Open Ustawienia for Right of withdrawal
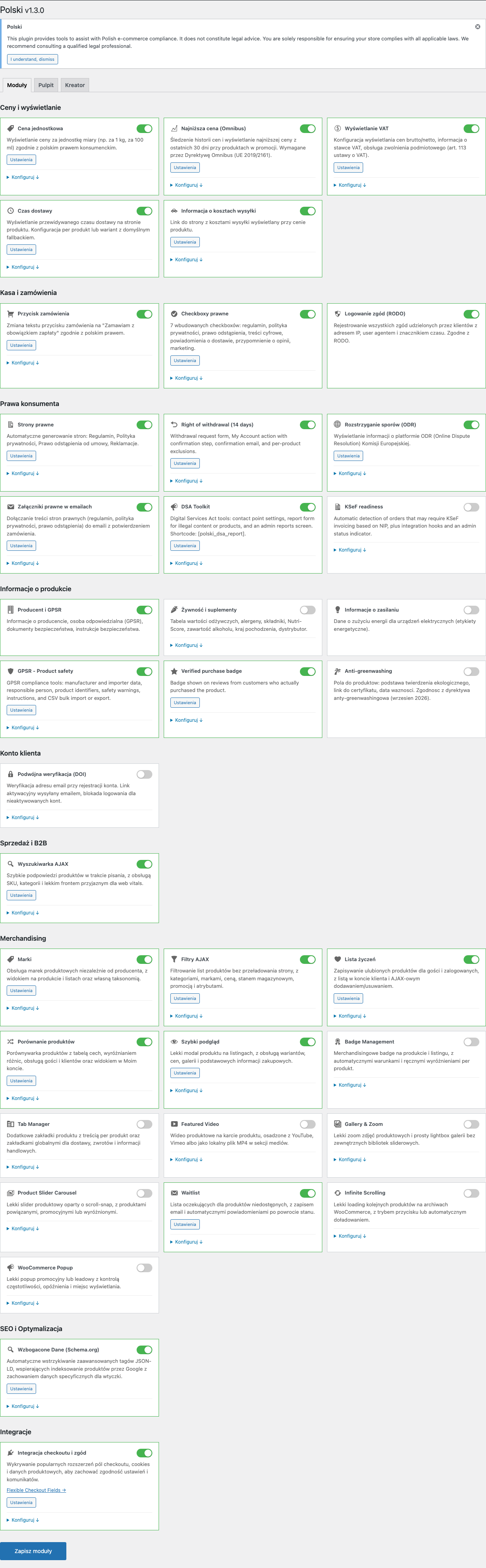486x1568 pixels. tap(185, 463)
